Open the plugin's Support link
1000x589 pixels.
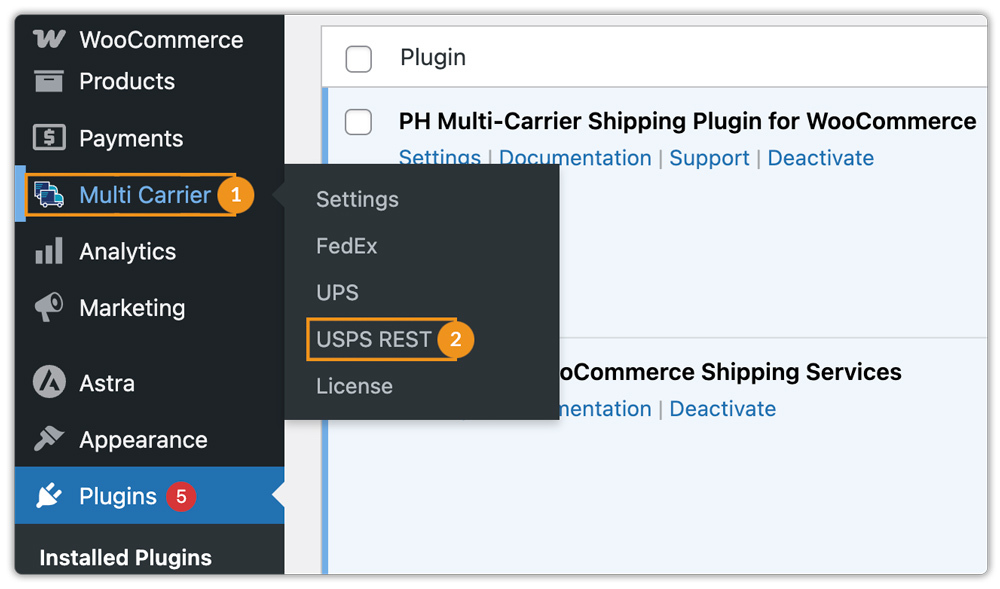click(709, 158)
